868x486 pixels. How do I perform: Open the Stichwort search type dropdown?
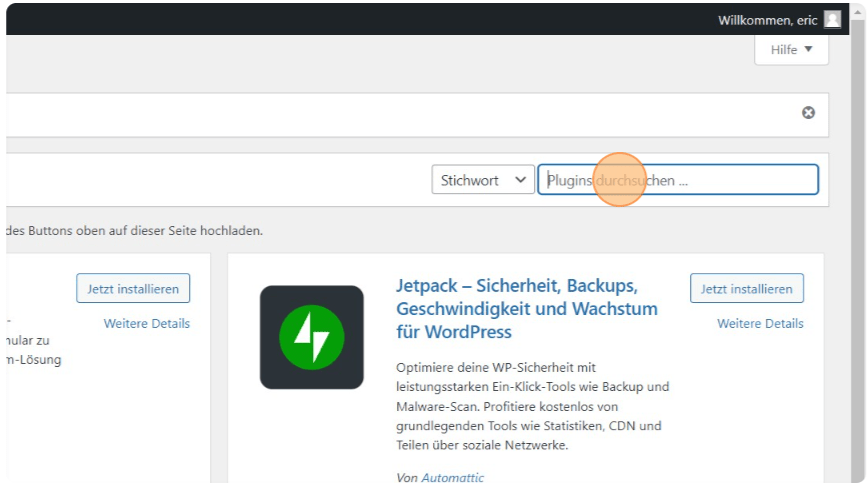[483, 180]
